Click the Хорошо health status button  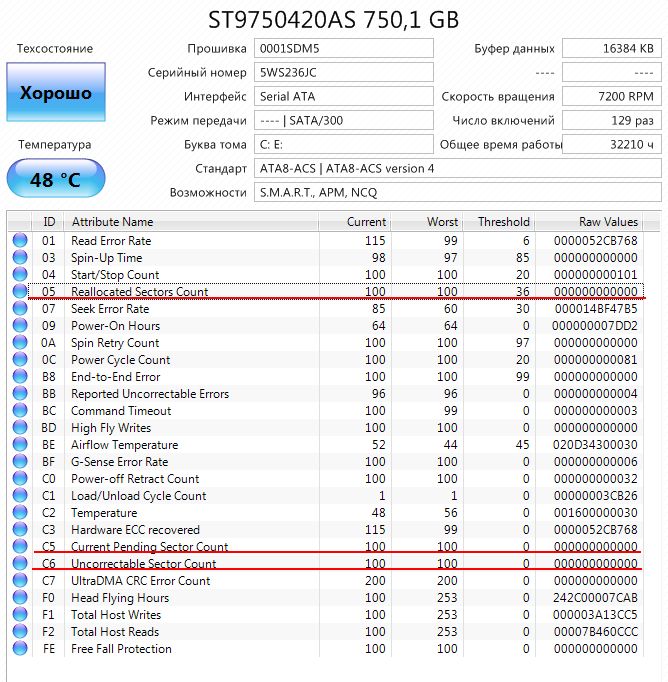(56, 93)
